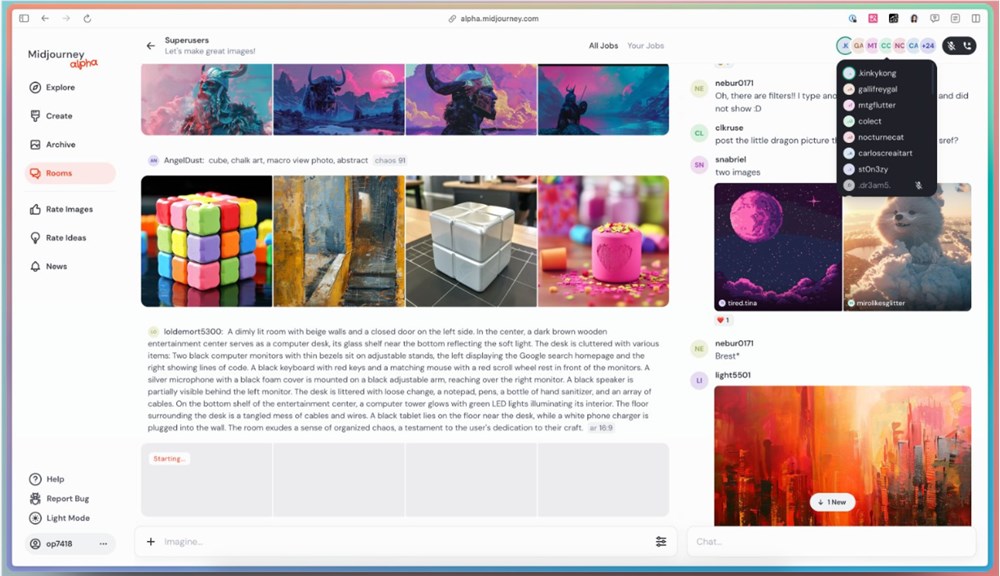Open the Explore page from the sidebar

tap(60, 88)
